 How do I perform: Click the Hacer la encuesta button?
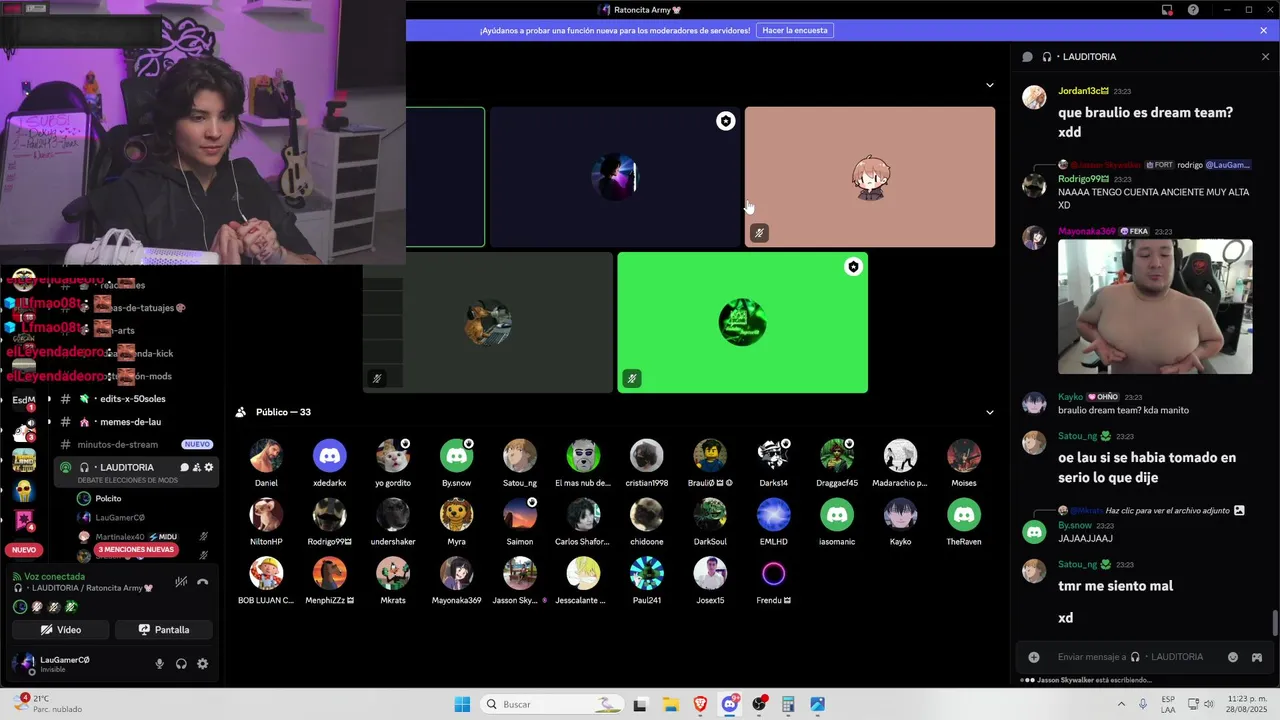795,31
